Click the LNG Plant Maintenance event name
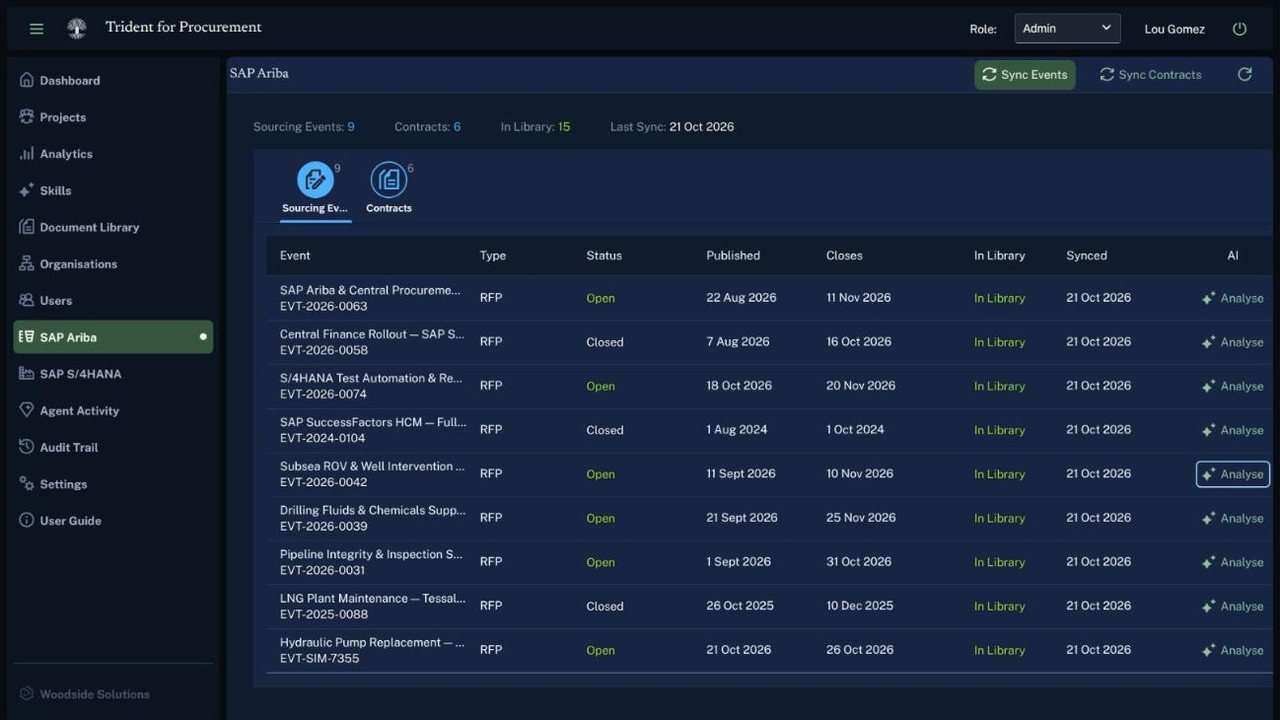Screen dimensions: 1280x720 (x=373, y=598)
